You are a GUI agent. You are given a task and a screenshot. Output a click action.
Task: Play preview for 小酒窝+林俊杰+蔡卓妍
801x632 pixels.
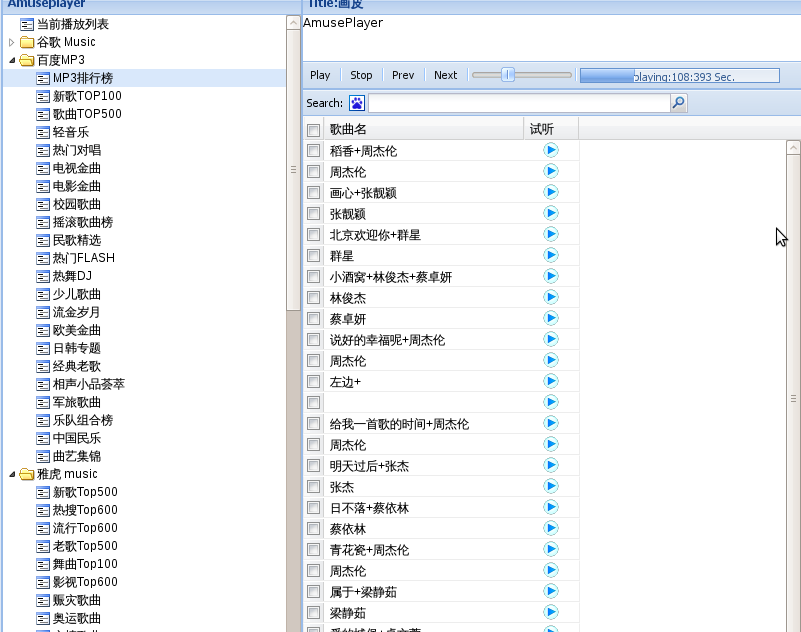[x=551, y=276]
